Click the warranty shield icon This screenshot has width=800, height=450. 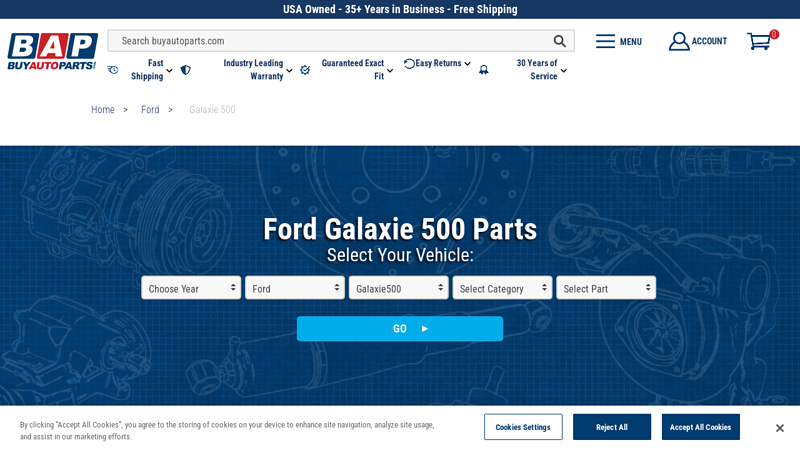tap(186, 70)
